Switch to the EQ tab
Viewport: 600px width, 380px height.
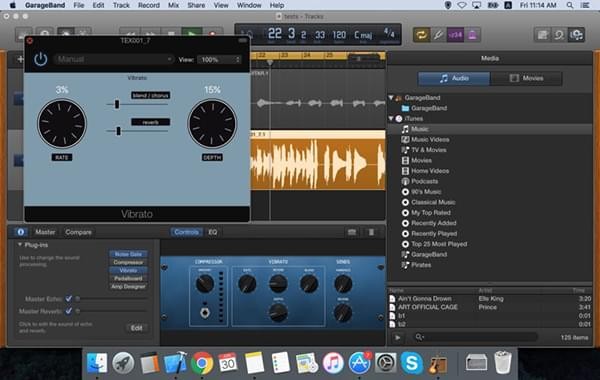tap(212, 232)
